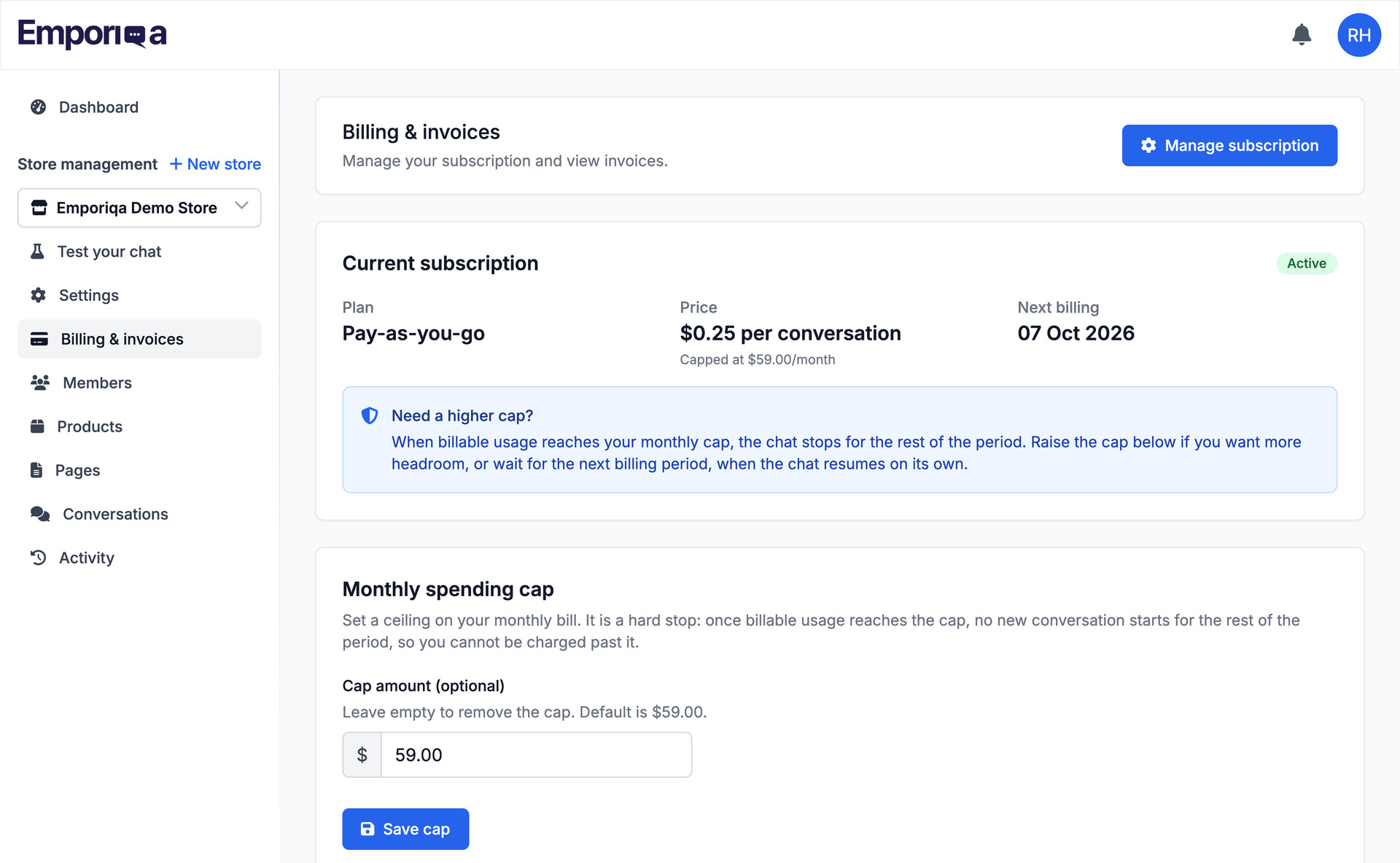The image size is (1400, 863).
Task: Click the Save cap button
Action: [405, 829]
